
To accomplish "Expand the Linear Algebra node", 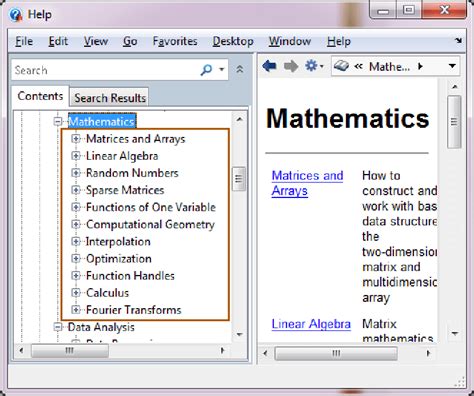I will click(76, 156).
